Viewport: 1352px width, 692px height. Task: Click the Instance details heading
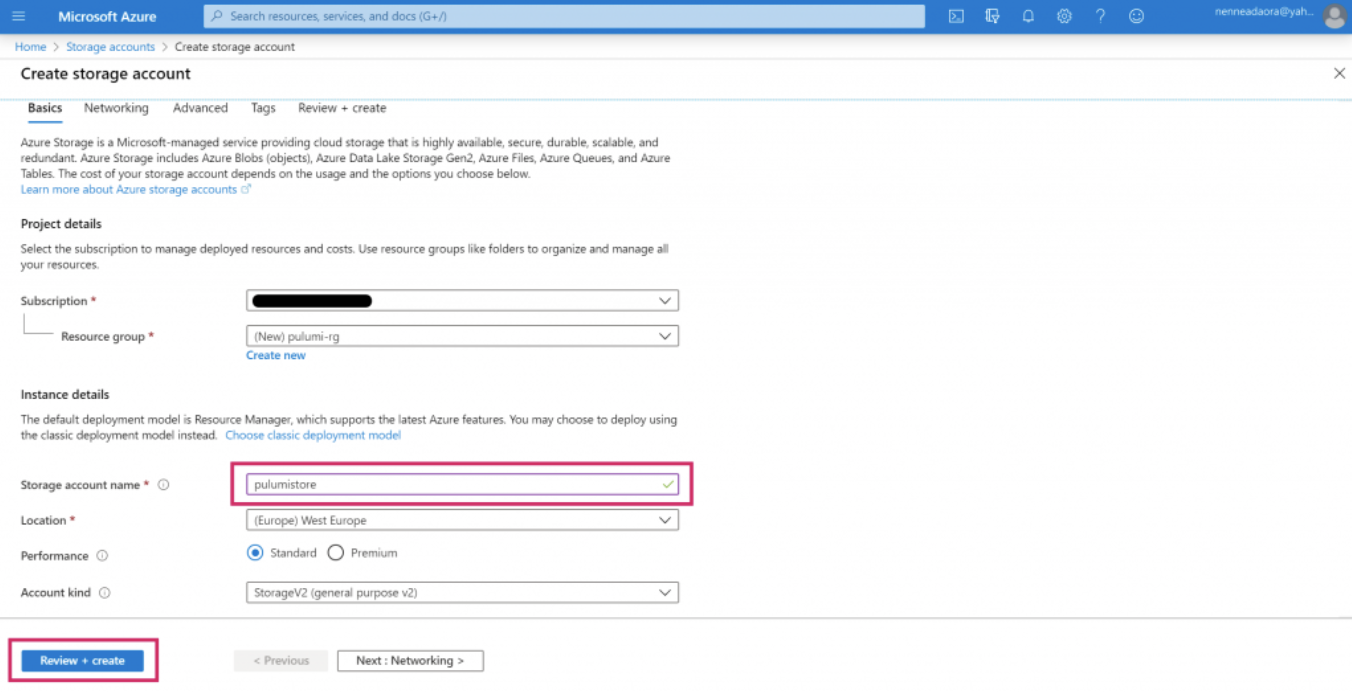65,394
